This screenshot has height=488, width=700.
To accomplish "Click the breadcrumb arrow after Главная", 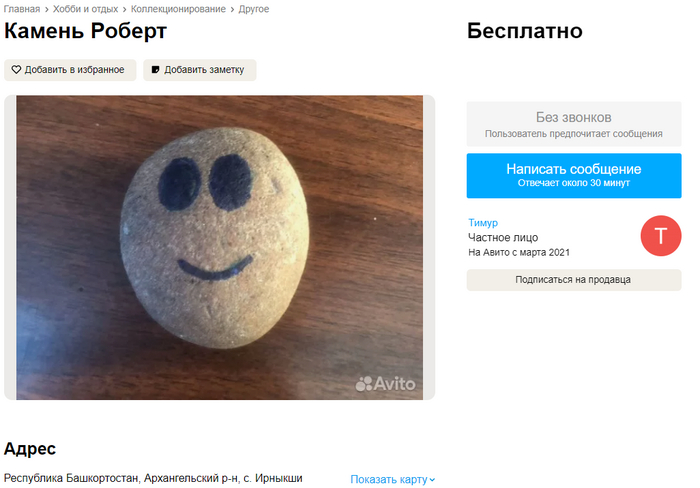I will coord(46,9).
